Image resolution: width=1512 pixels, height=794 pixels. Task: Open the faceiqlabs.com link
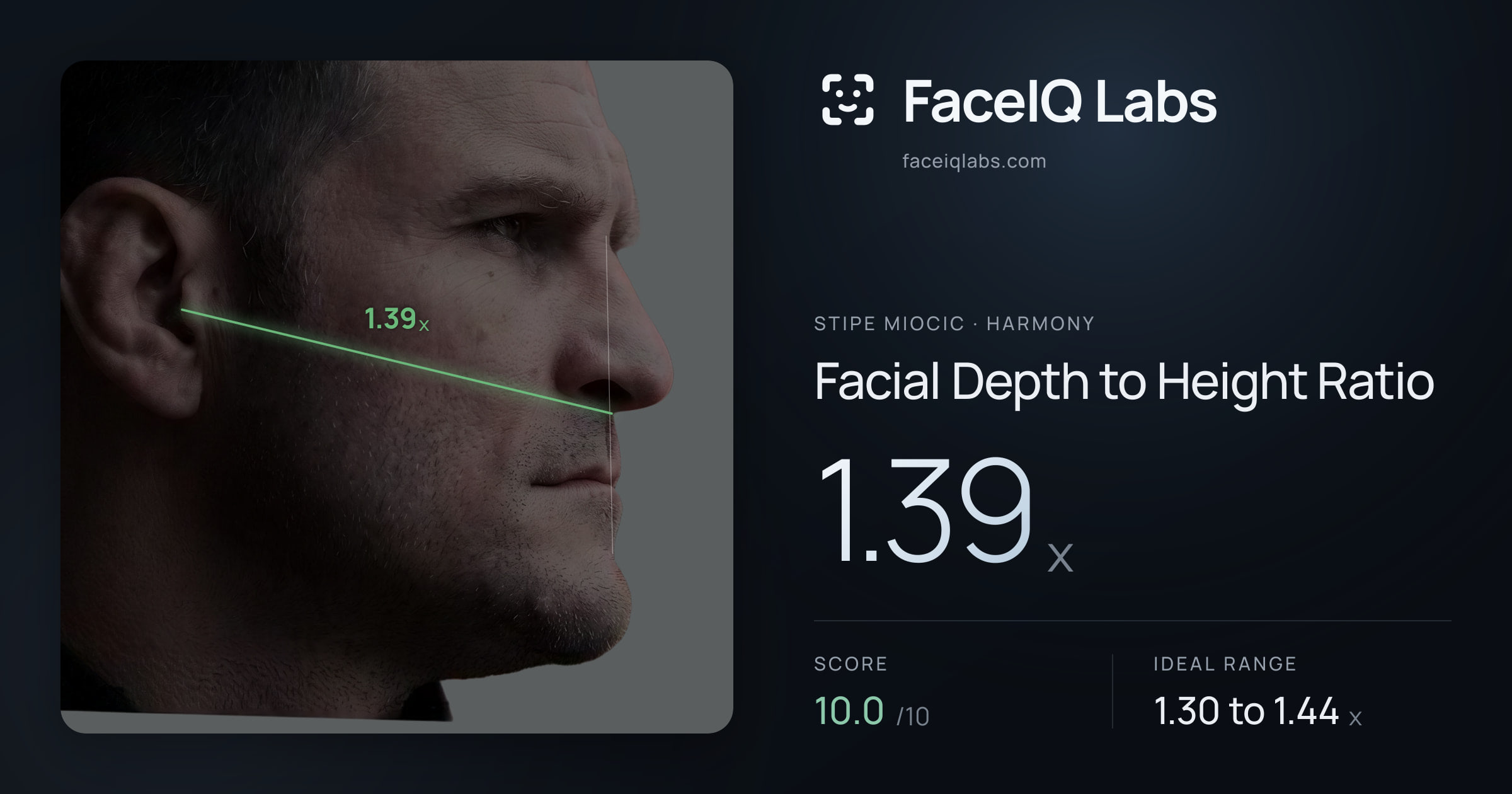tap(974, 161)
